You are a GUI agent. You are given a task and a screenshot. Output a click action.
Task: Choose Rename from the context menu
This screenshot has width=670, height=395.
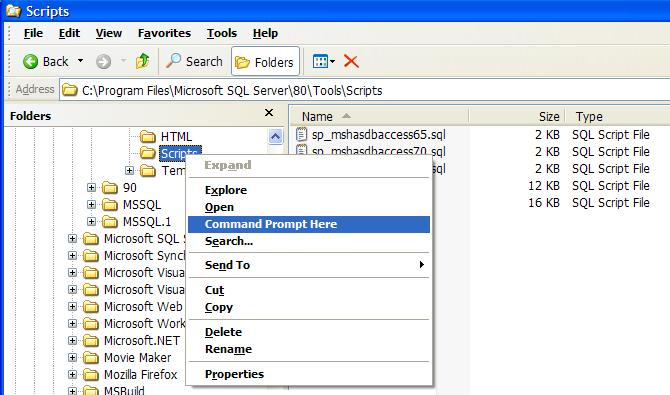(309, 349)
